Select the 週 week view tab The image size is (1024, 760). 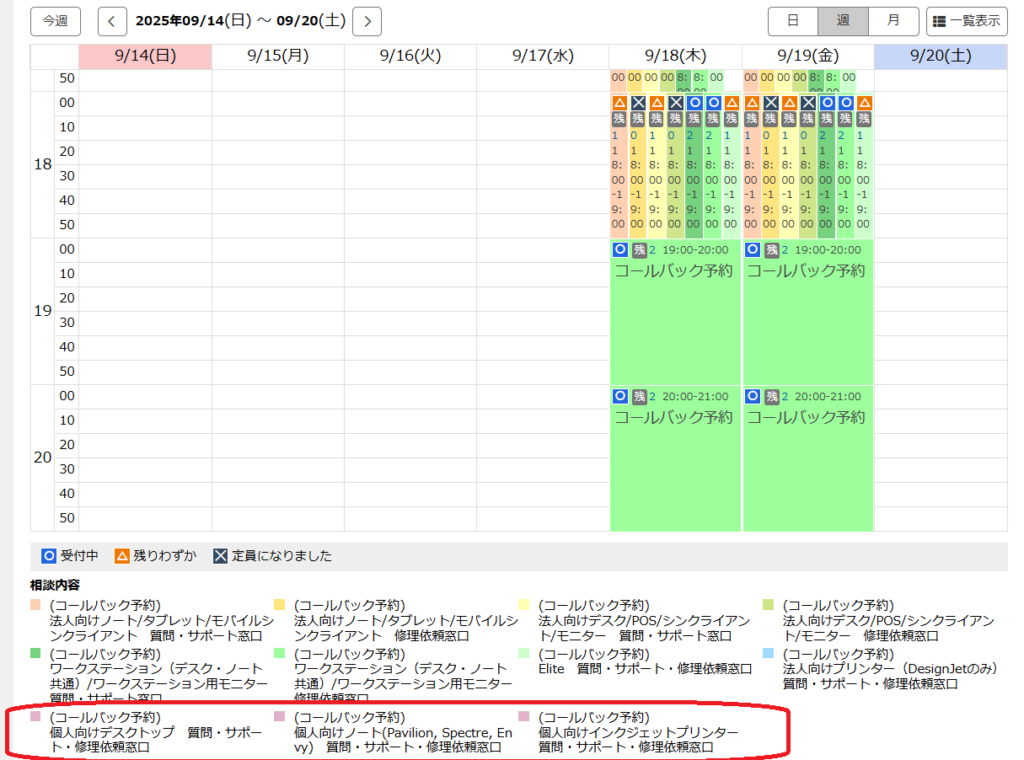pyautogui.click(x=842, y=20)
